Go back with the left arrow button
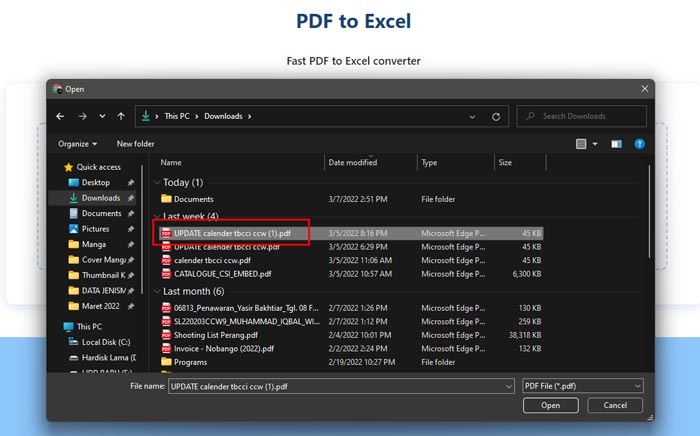This screenshot has width=700, height=436. coord(60,116)
